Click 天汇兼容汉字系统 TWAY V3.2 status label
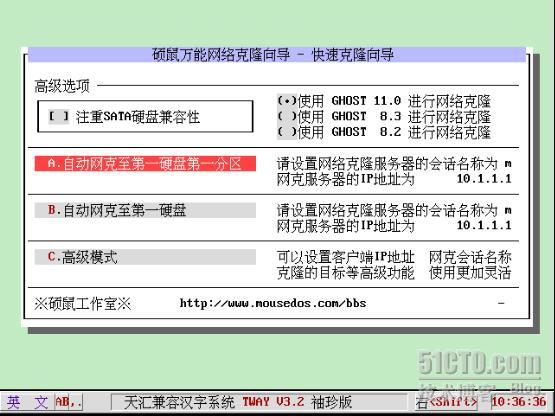Image resolution: width=555 pixels, height=416 pixels. click(x=238, y=402)
